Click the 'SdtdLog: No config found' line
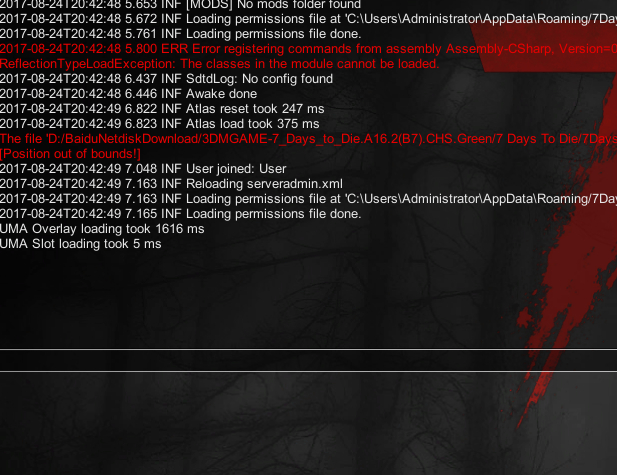Viewport: 617px width, 475px height. pyautogui.click(x=166, y=79)
